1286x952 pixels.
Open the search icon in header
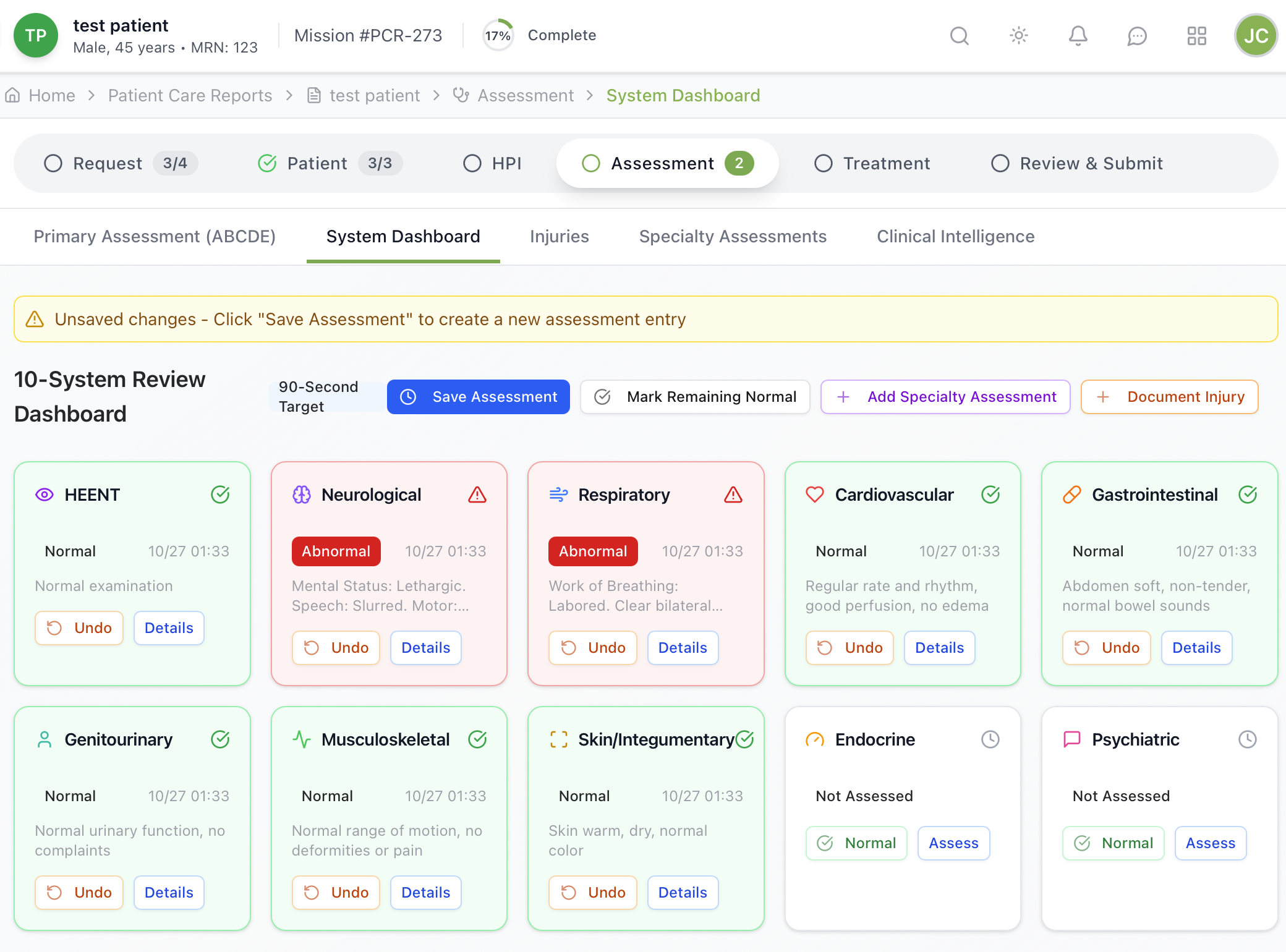959,36
